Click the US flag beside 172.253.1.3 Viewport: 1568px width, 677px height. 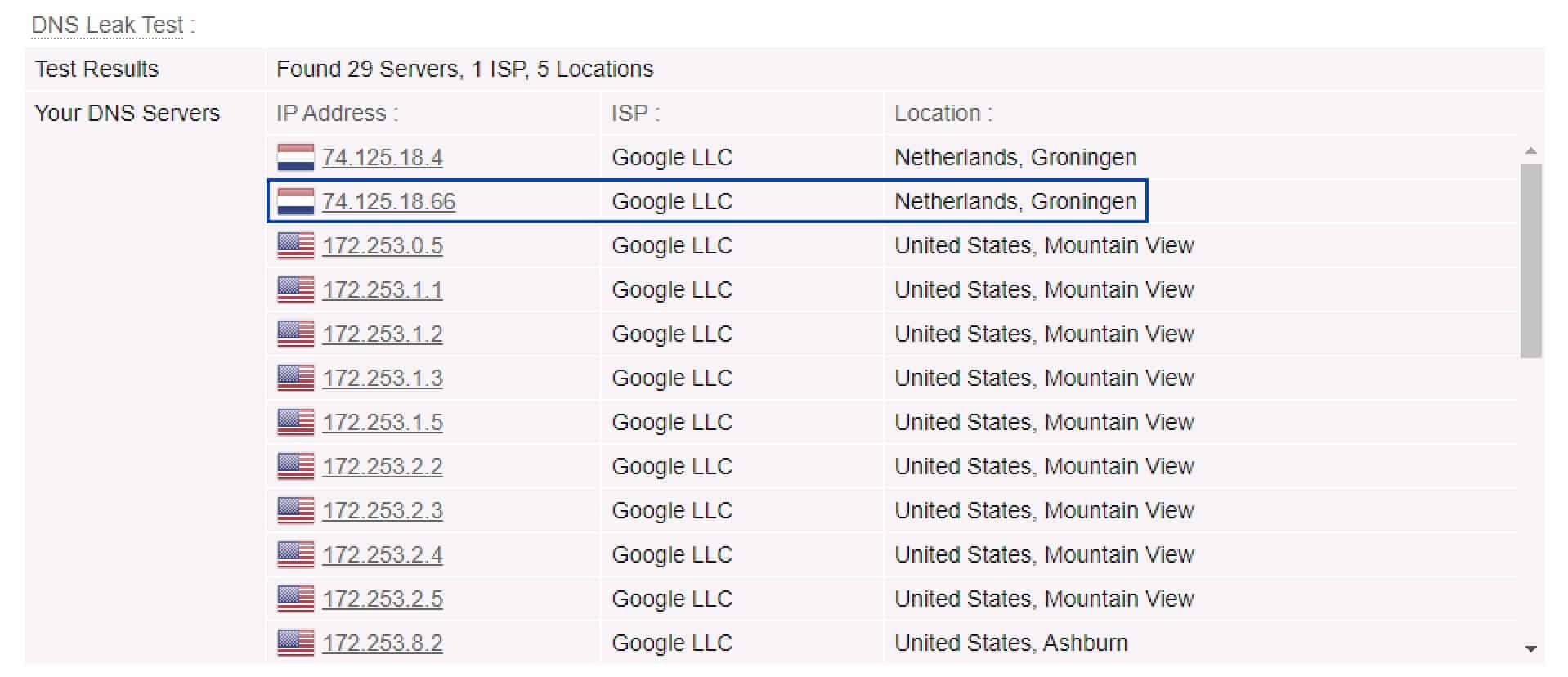tap(295, 378)
